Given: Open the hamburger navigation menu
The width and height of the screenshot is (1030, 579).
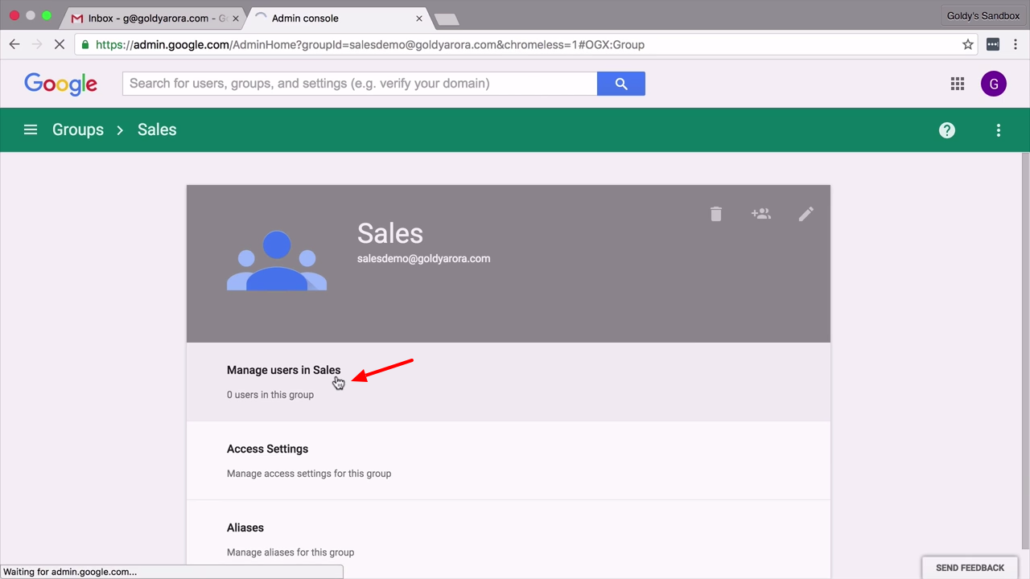Looking at the screenshot, I should [30, 129].
